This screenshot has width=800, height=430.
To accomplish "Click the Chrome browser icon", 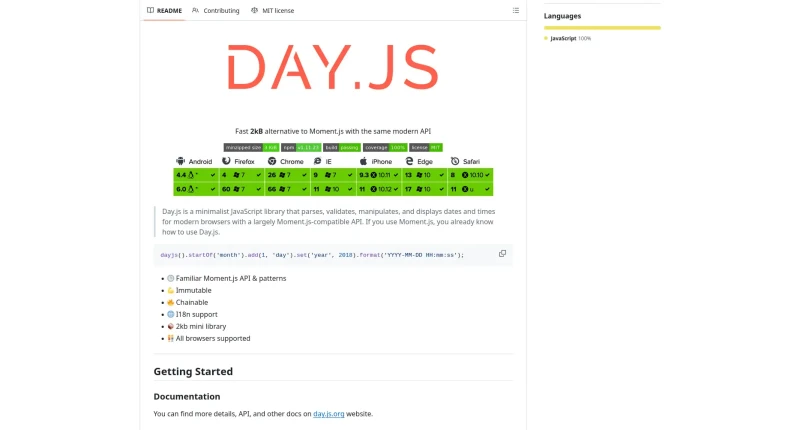I will [272, 161].
